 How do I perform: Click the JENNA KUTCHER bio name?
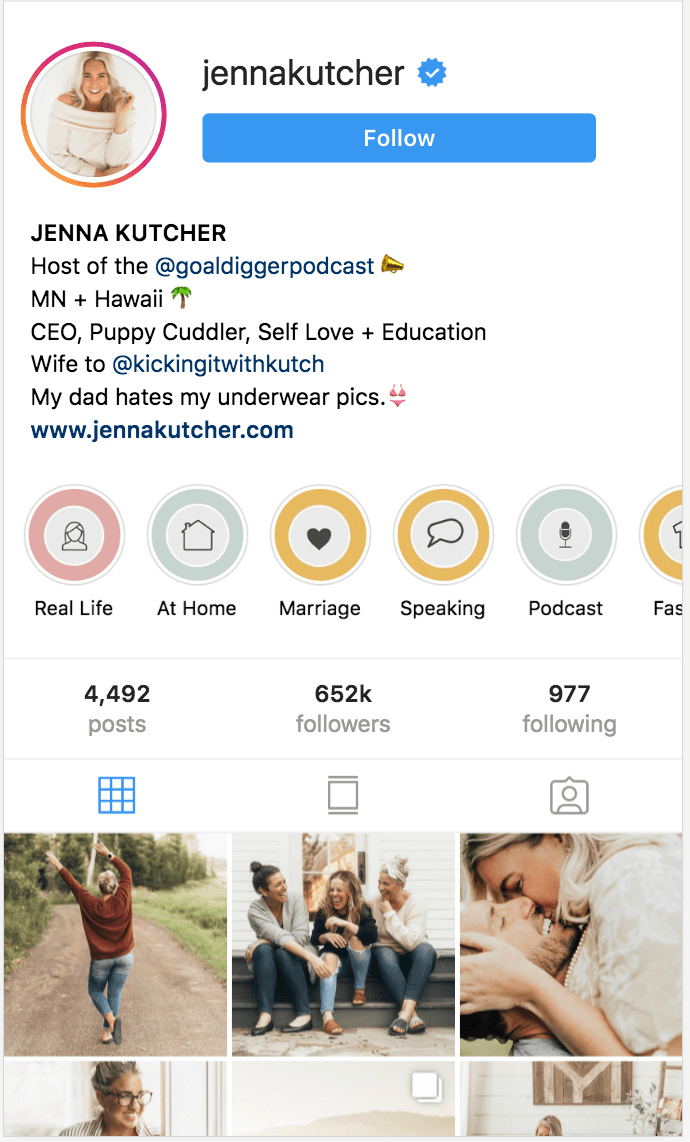tap(128, 233)
